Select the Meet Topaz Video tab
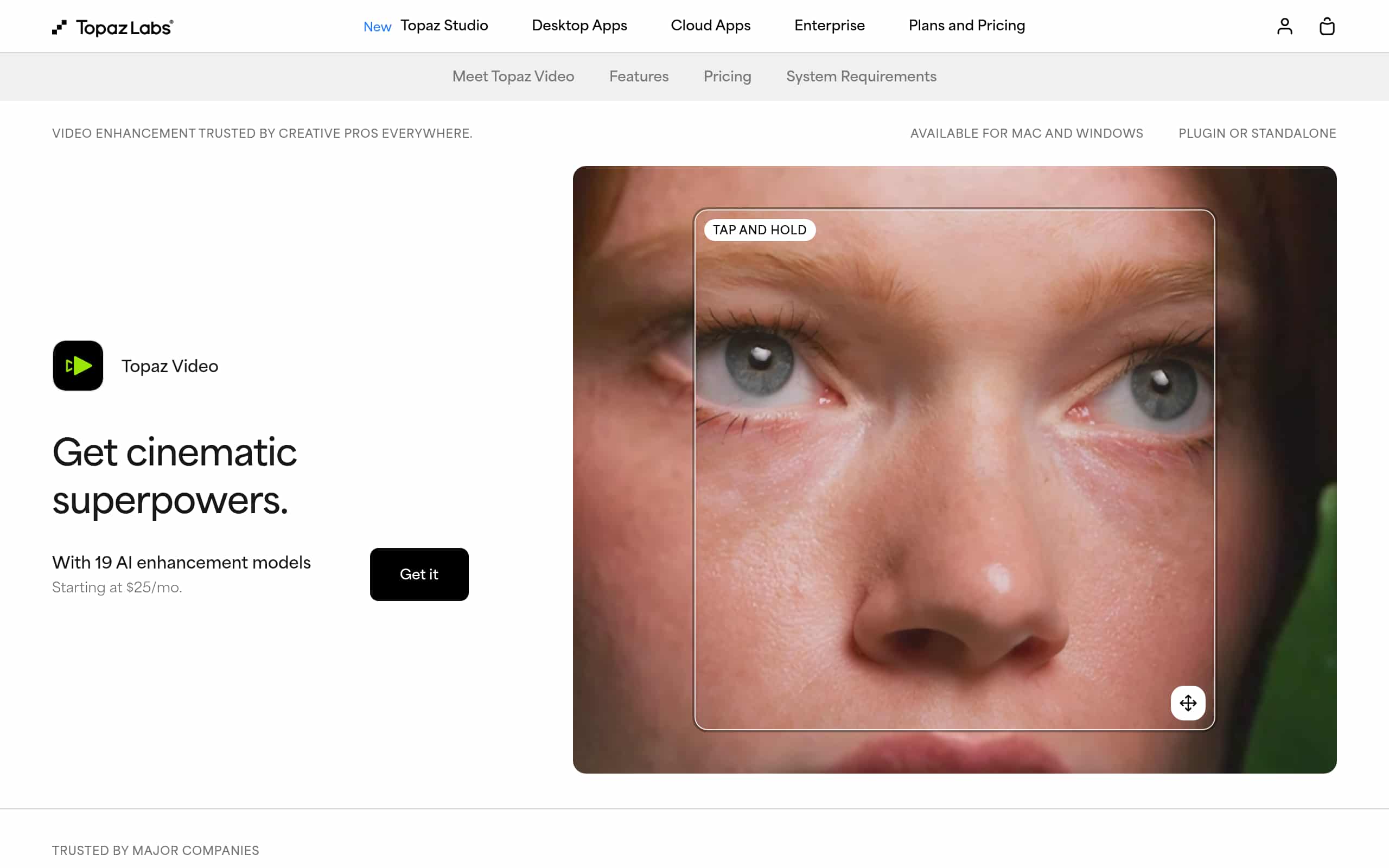Image resolution: width=1389 pixels, height=868 pixels. point(513,76)
